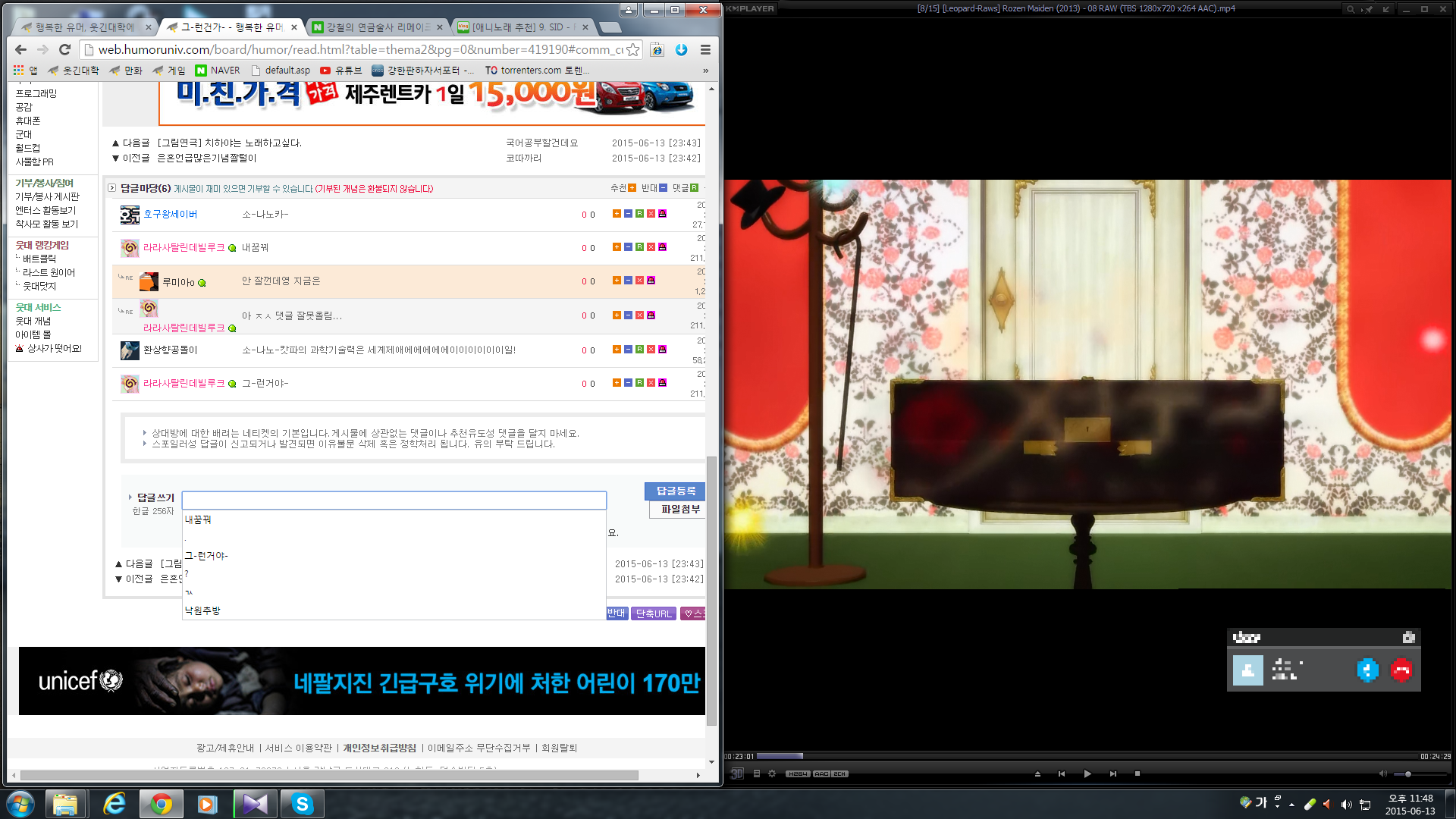The image size is (1456, 819).
Task: Delete the 안 잘껀데영 지금은 comment
Action: point(639,281)
